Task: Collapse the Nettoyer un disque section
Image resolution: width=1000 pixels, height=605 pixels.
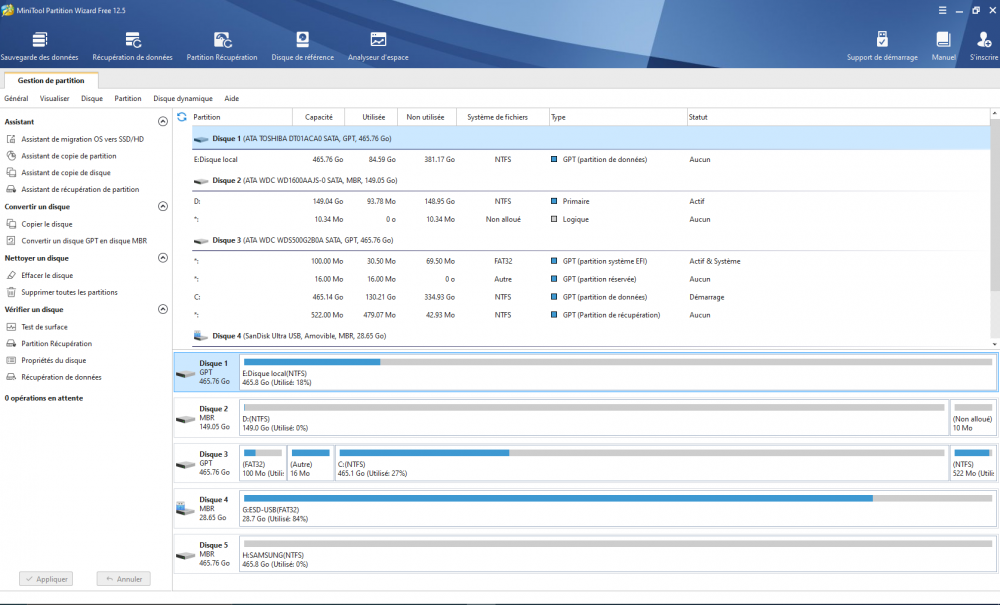Action: click(163, 258)
